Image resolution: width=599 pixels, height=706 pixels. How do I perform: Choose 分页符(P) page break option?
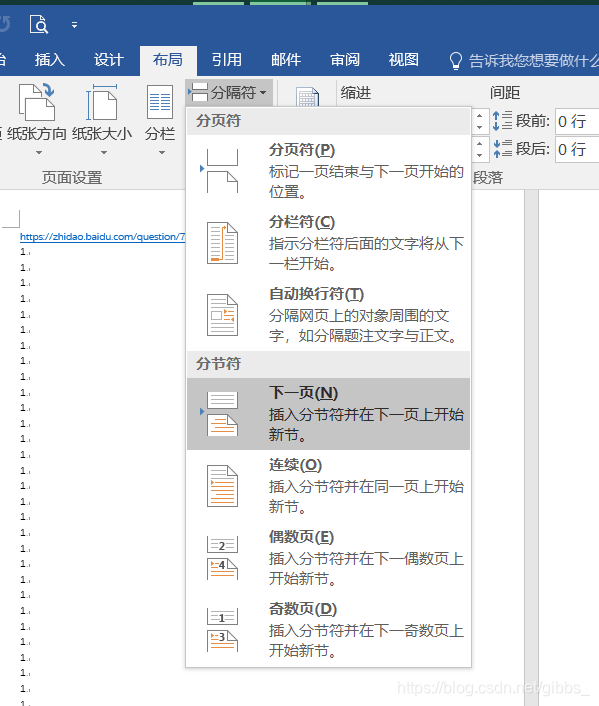(x=328, y=171)
